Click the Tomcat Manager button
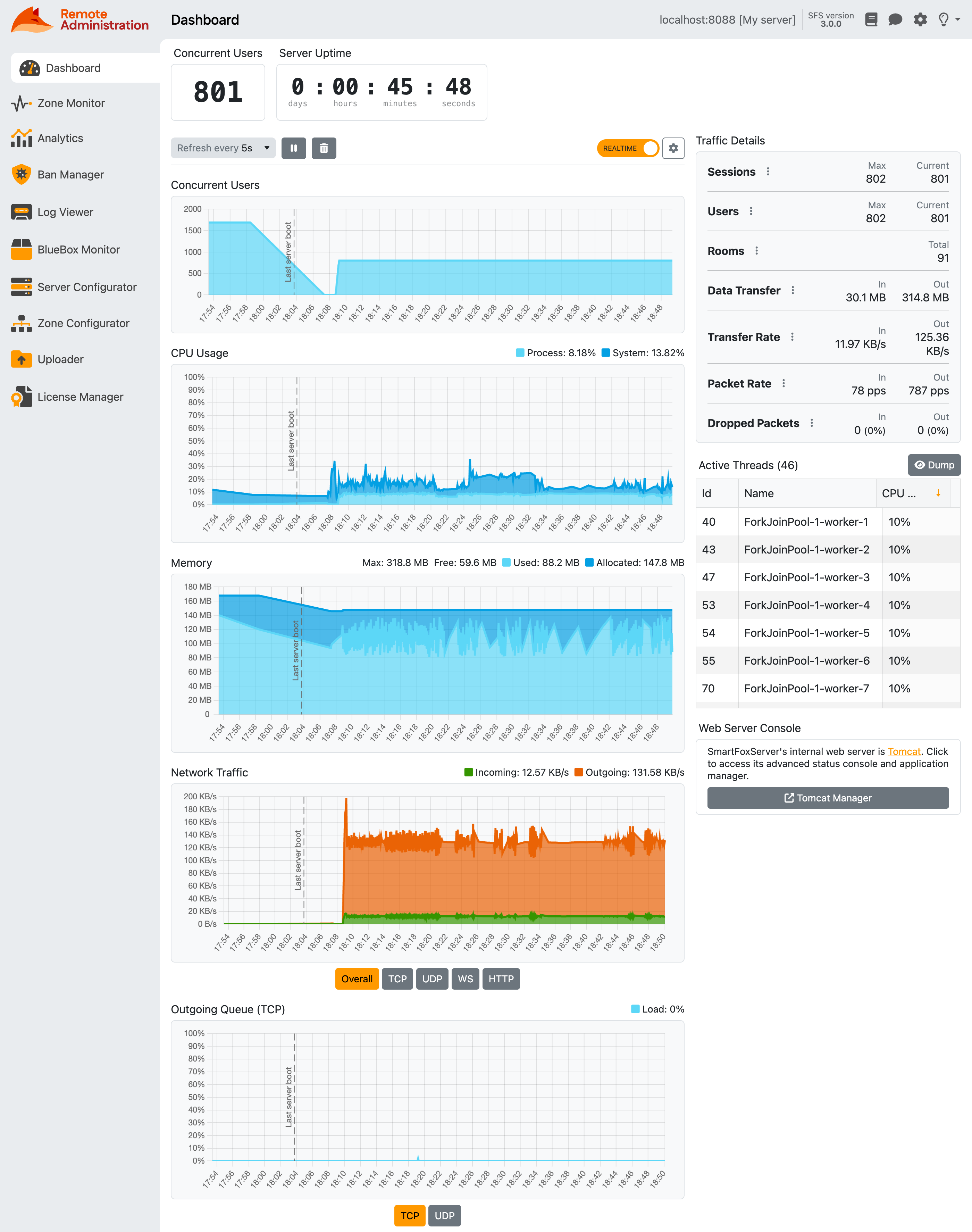The width and height of the screenshot is (972, 1232). coord(828,798)
